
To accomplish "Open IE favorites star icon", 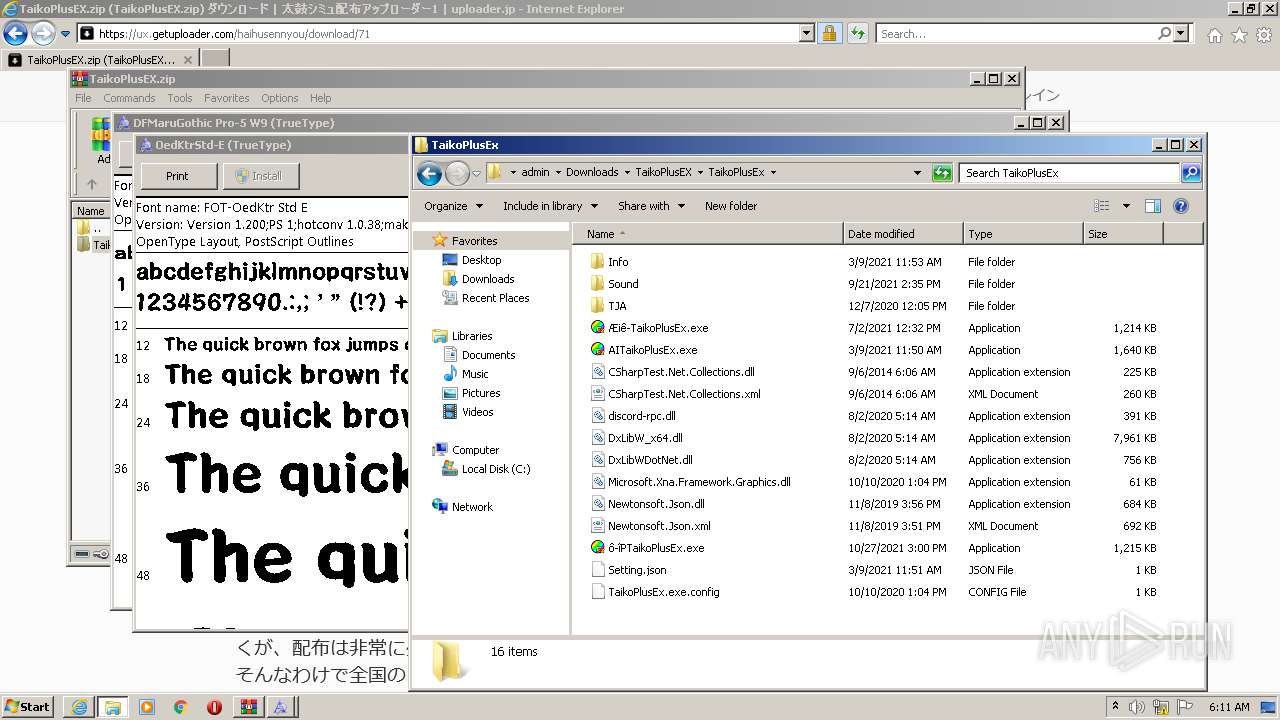I will [x=1239, y=35].
